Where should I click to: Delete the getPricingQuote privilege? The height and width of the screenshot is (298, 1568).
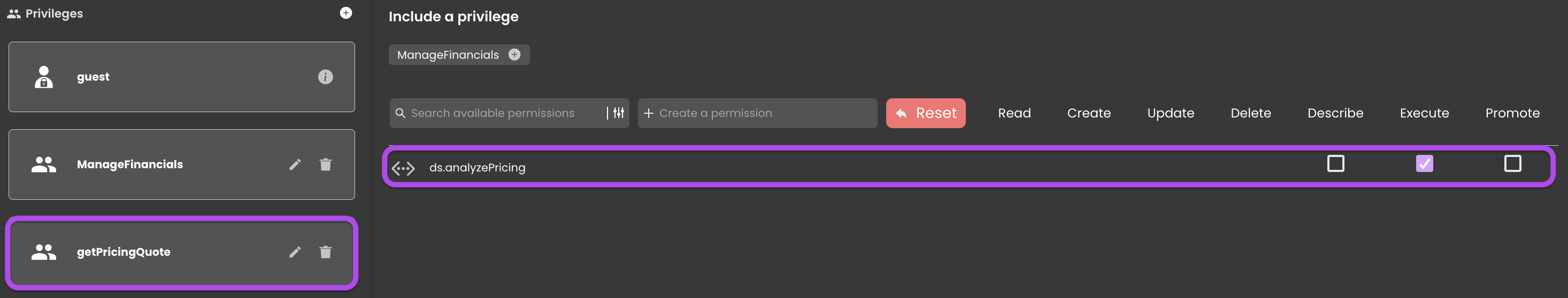point(326,252)
